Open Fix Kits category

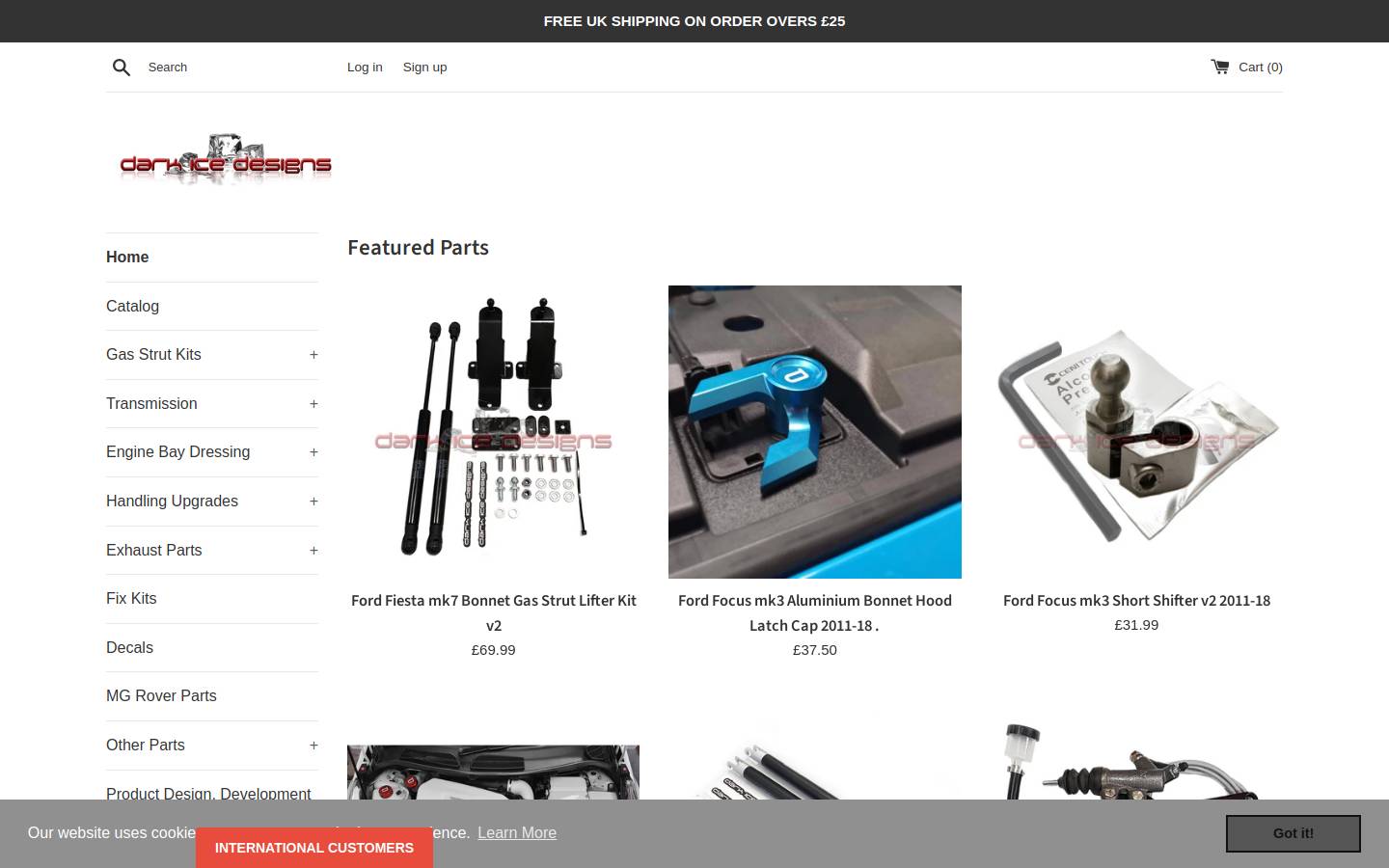(x=131, y=598)
